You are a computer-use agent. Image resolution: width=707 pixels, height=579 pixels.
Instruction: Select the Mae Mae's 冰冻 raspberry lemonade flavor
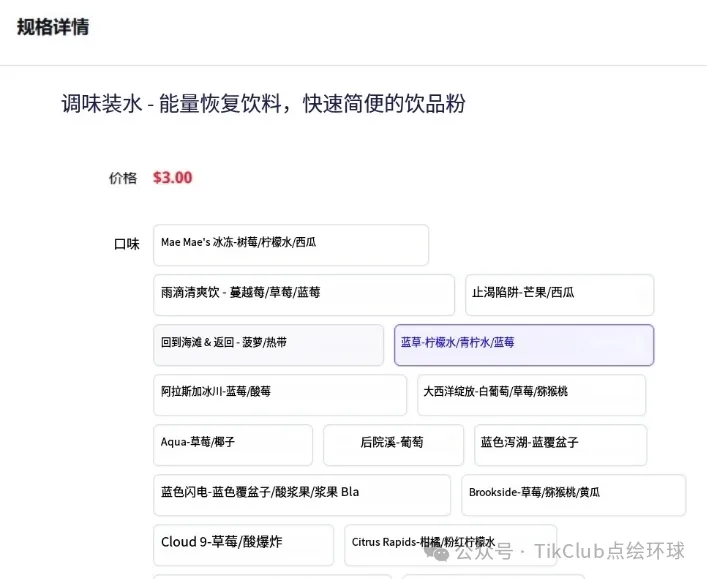tap(290, 244)
